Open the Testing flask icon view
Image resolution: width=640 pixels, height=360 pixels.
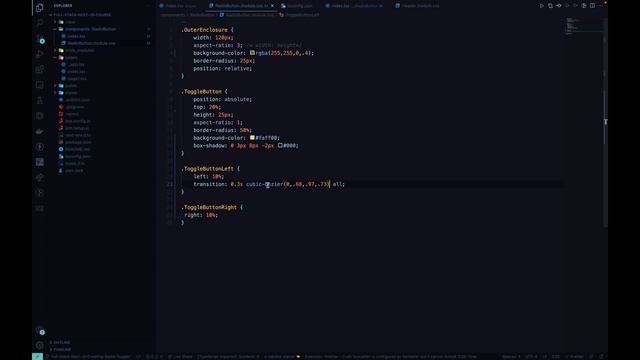40,100
